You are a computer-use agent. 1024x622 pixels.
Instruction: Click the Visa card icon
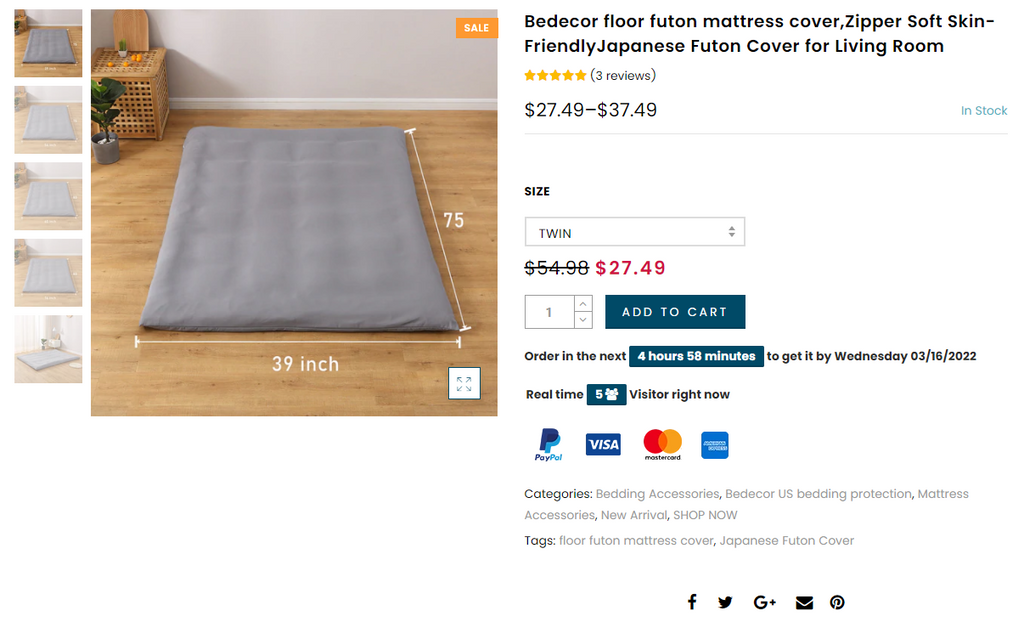pyautogui.click(x=603, y=445)
